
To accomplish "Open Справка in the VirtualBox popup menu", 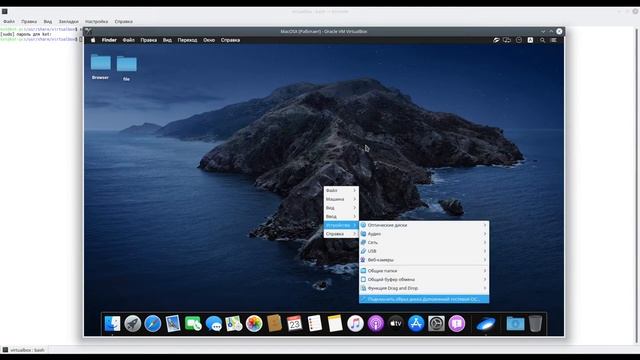I will click(x=341, y=234).
